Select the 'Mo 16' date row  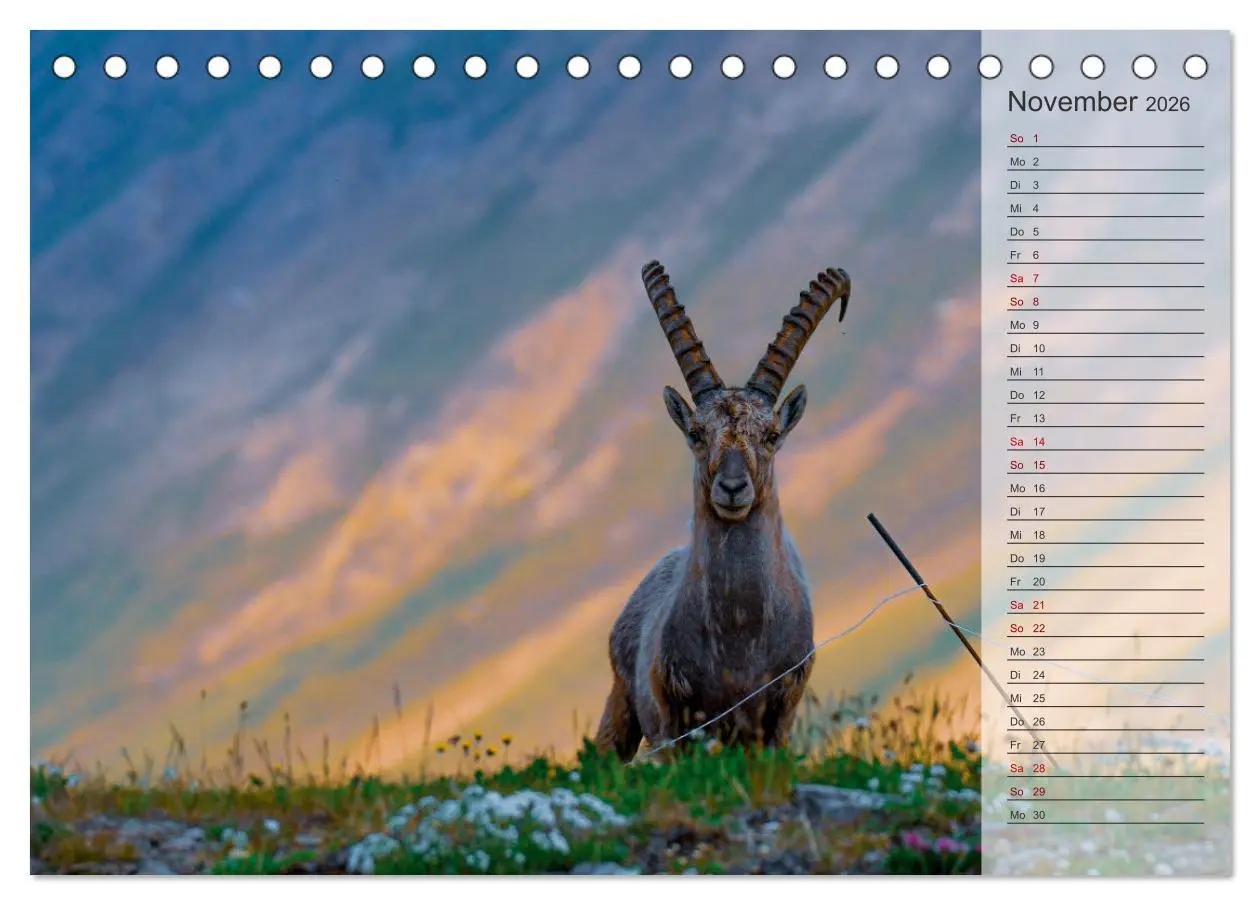1105,488
